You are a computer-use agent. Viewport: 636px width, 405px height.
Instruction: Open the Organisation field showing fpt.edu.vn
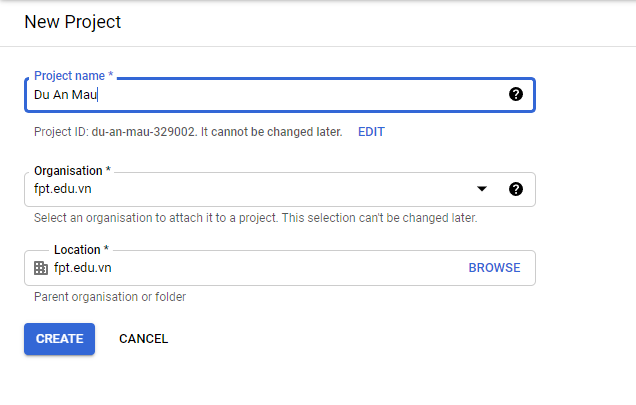coord(250,189)
